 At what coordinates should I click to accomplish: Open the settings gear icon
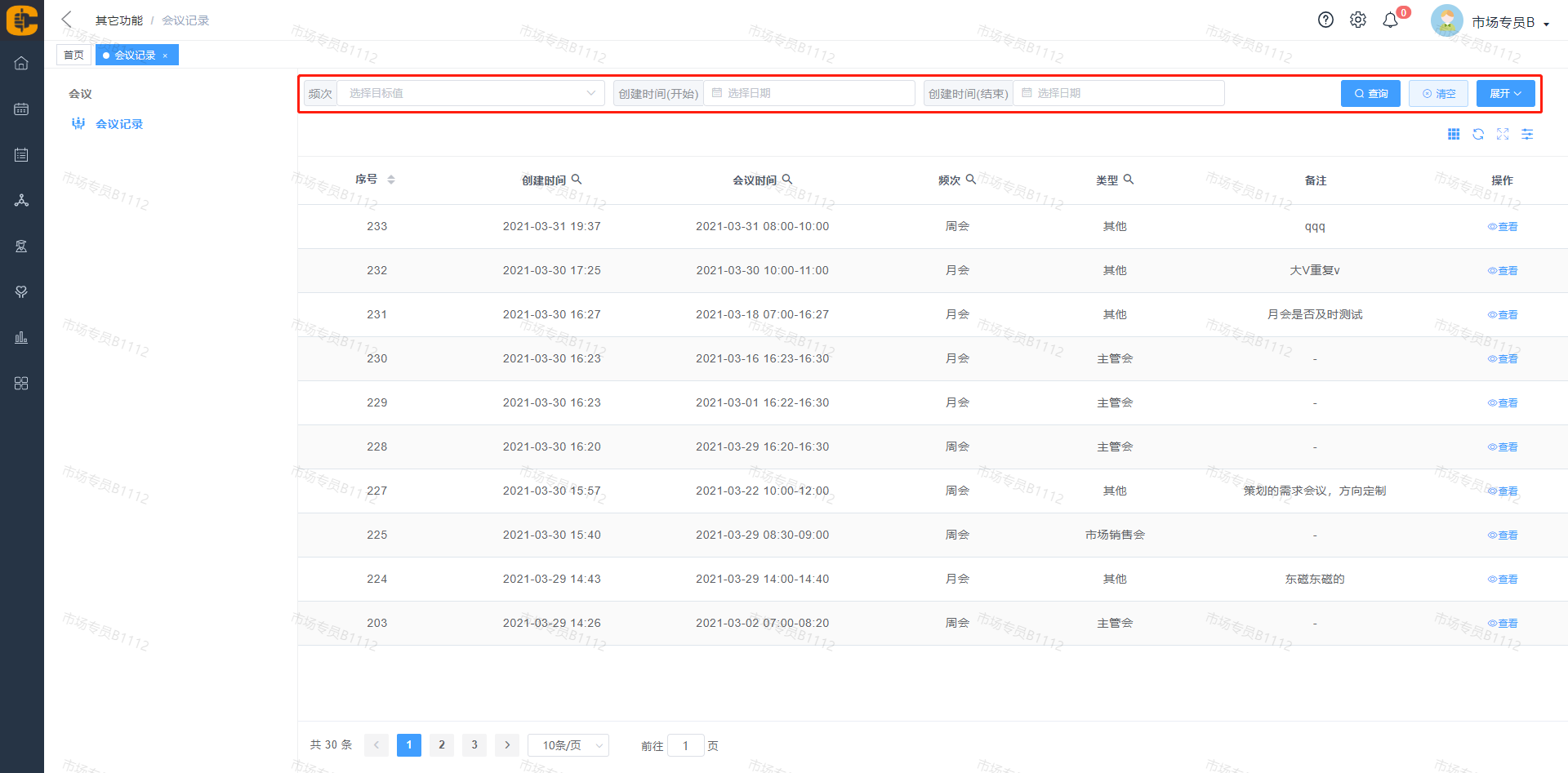[x=1357, y=20]
